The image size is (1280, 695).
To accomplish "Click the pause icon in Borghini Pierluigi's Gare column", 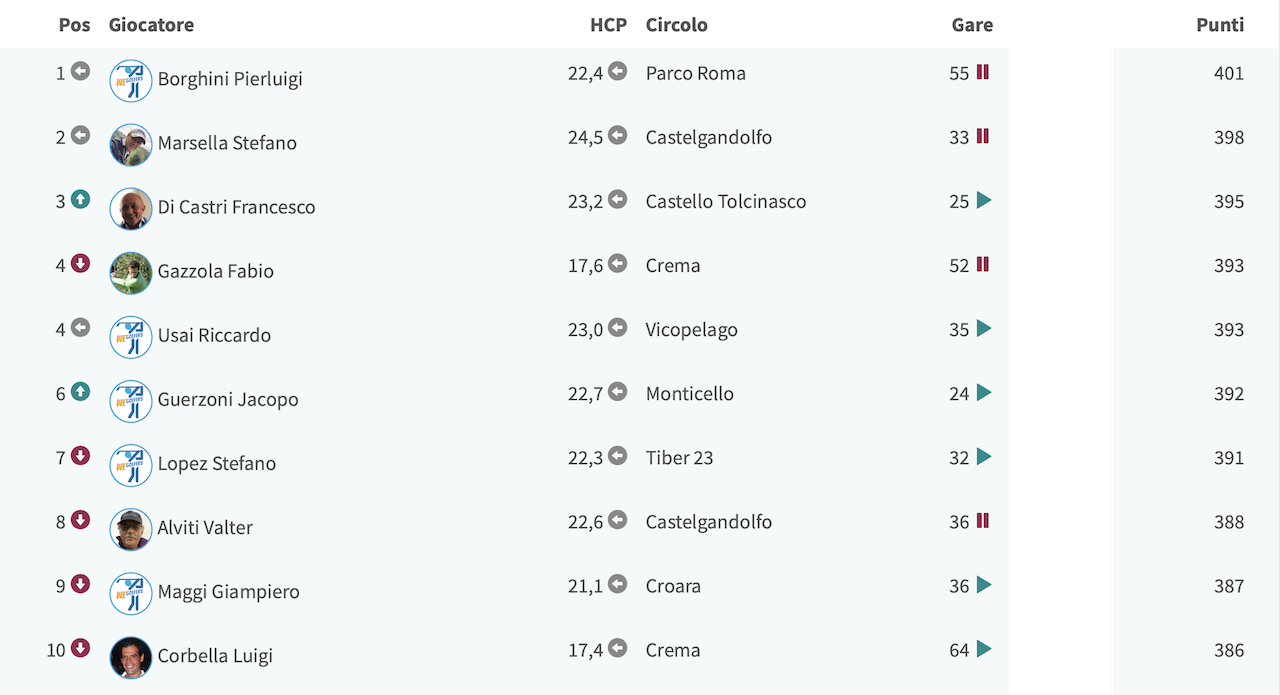I will pos(983,72).
